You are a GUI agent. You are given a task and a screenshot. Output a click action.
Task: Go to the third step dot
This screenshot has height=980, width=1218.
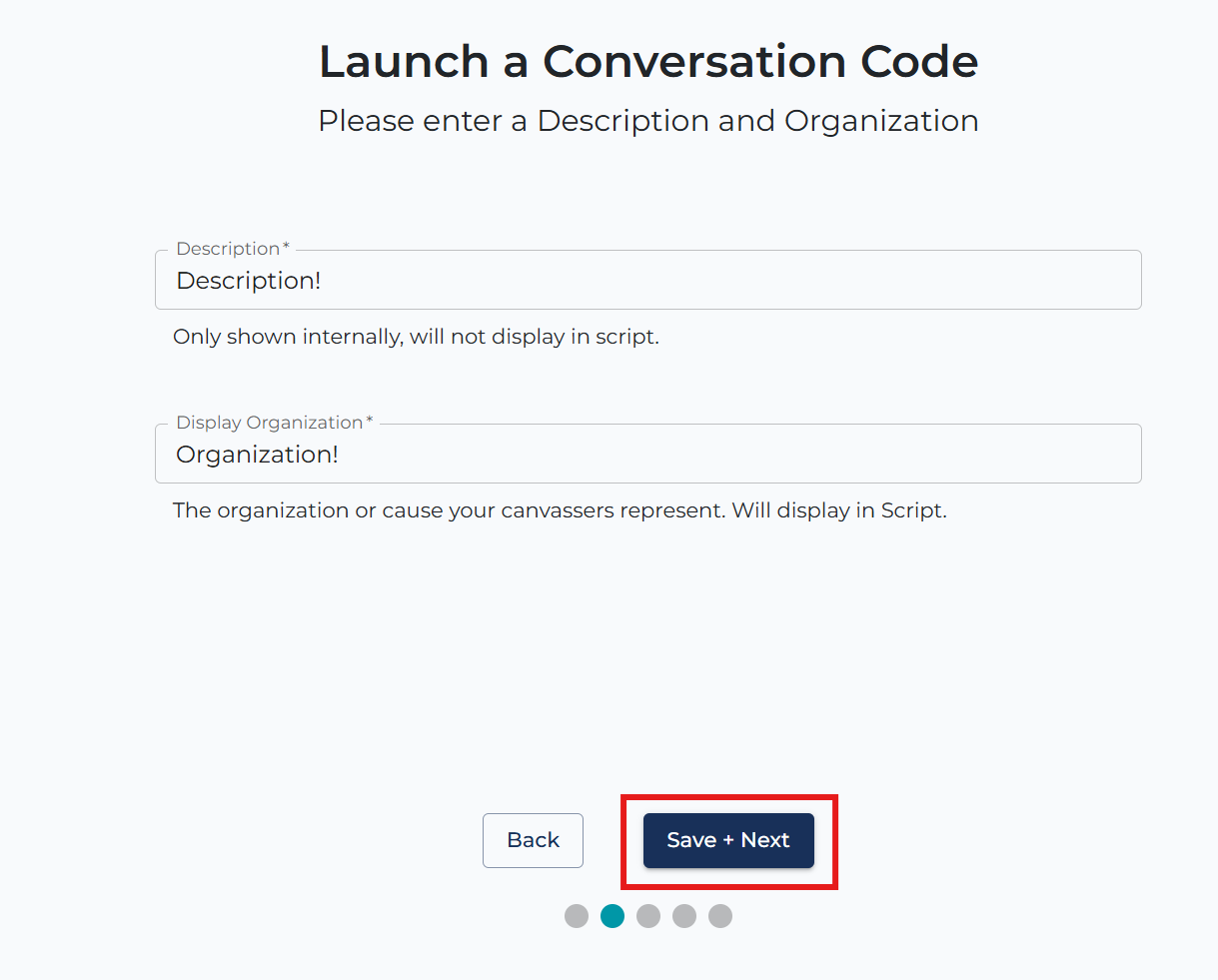tap(648, 916)
